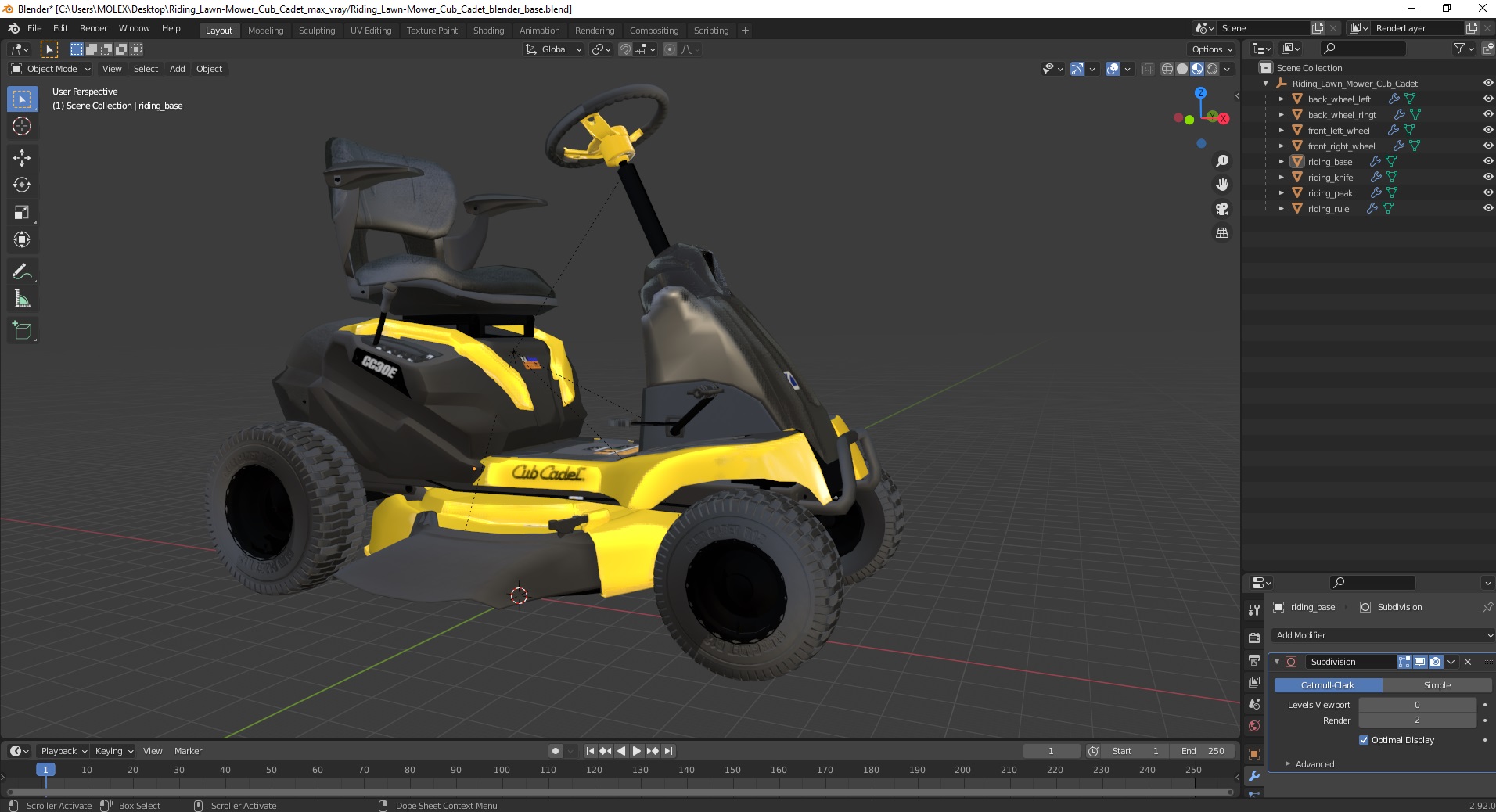Select the Add Cube tool
This screenshot has height=812, width=1496.
pyautogui.click(x=22, y=331)
